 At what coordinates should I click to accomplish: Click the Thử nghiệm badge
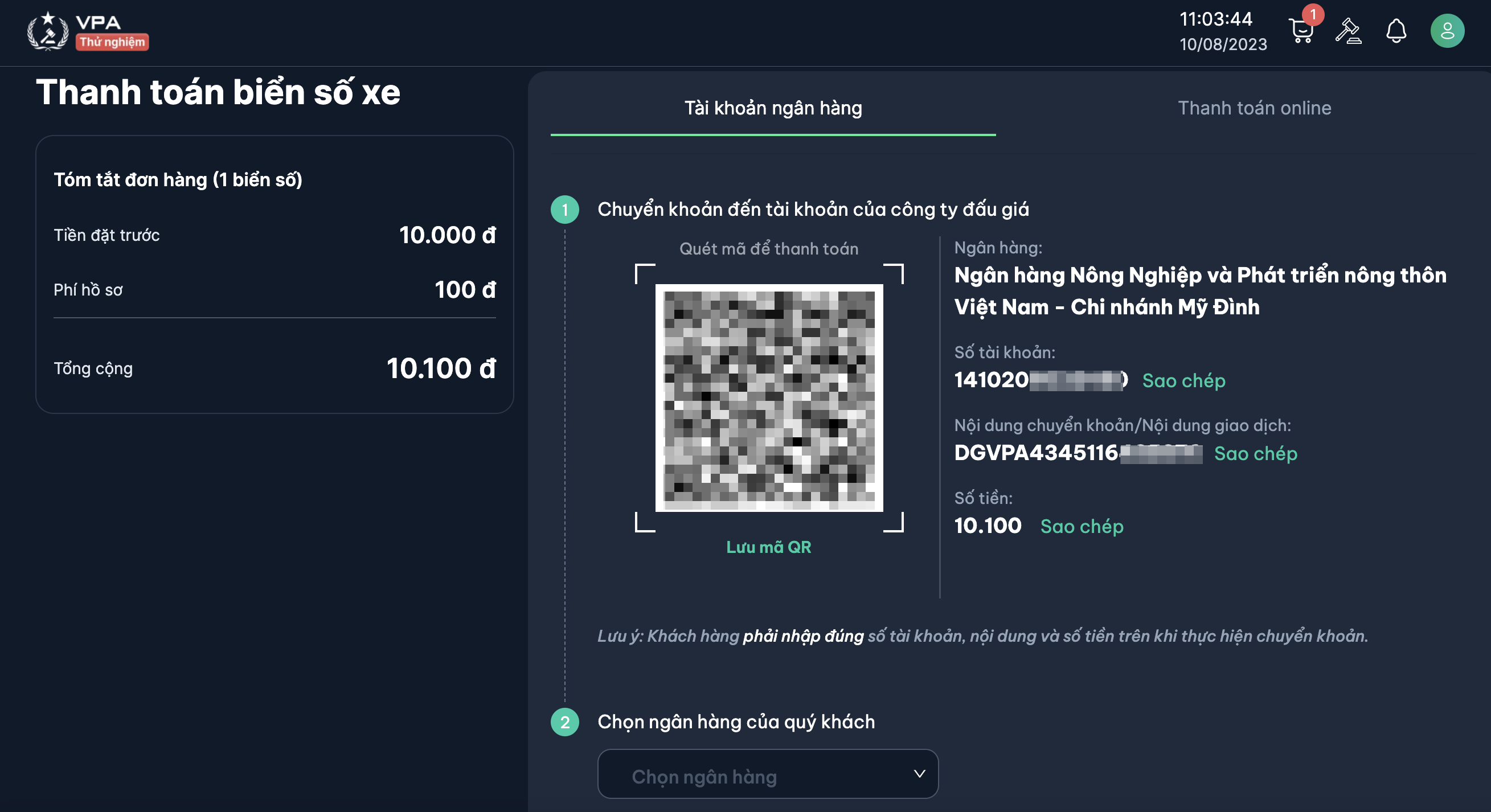point(112,42)
